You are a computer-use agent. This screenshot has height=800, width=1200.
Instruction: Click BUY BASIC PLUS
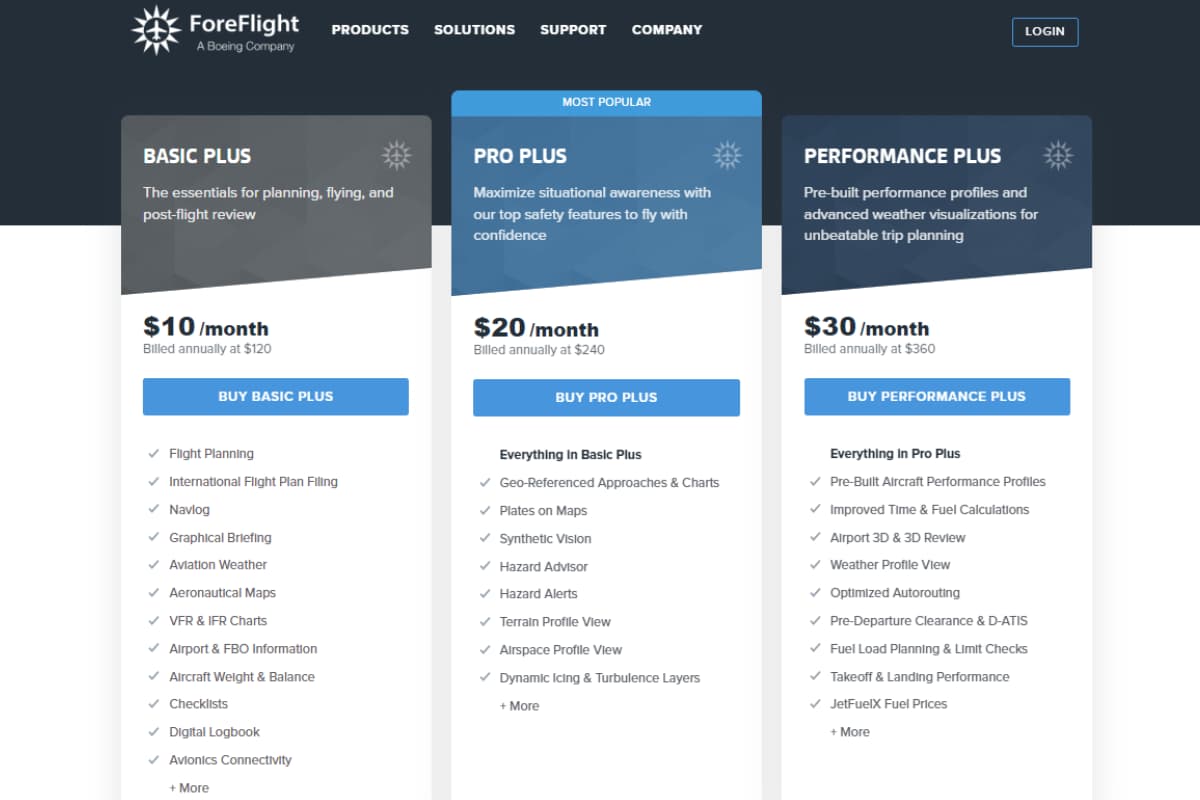coord(275,396)
